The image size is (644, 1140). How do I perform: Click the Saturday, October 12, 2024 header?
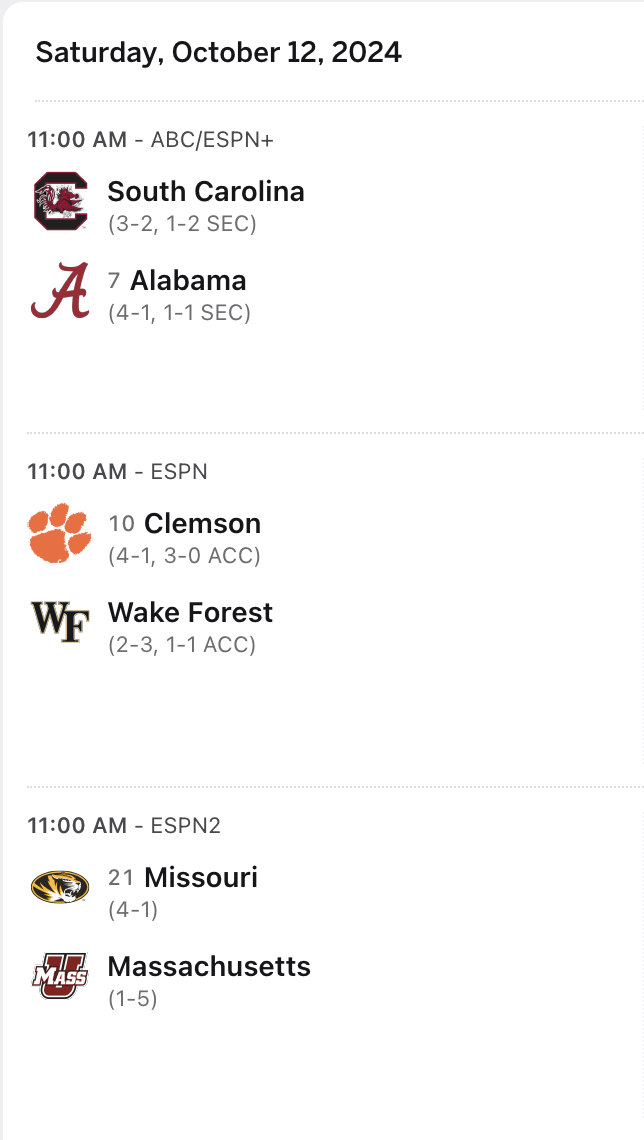219,52
